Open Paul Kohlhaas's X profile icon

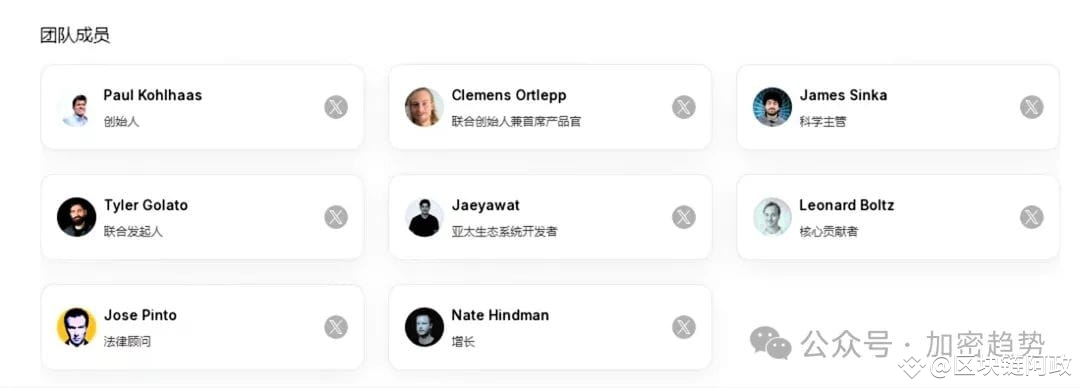pos(336,108)
